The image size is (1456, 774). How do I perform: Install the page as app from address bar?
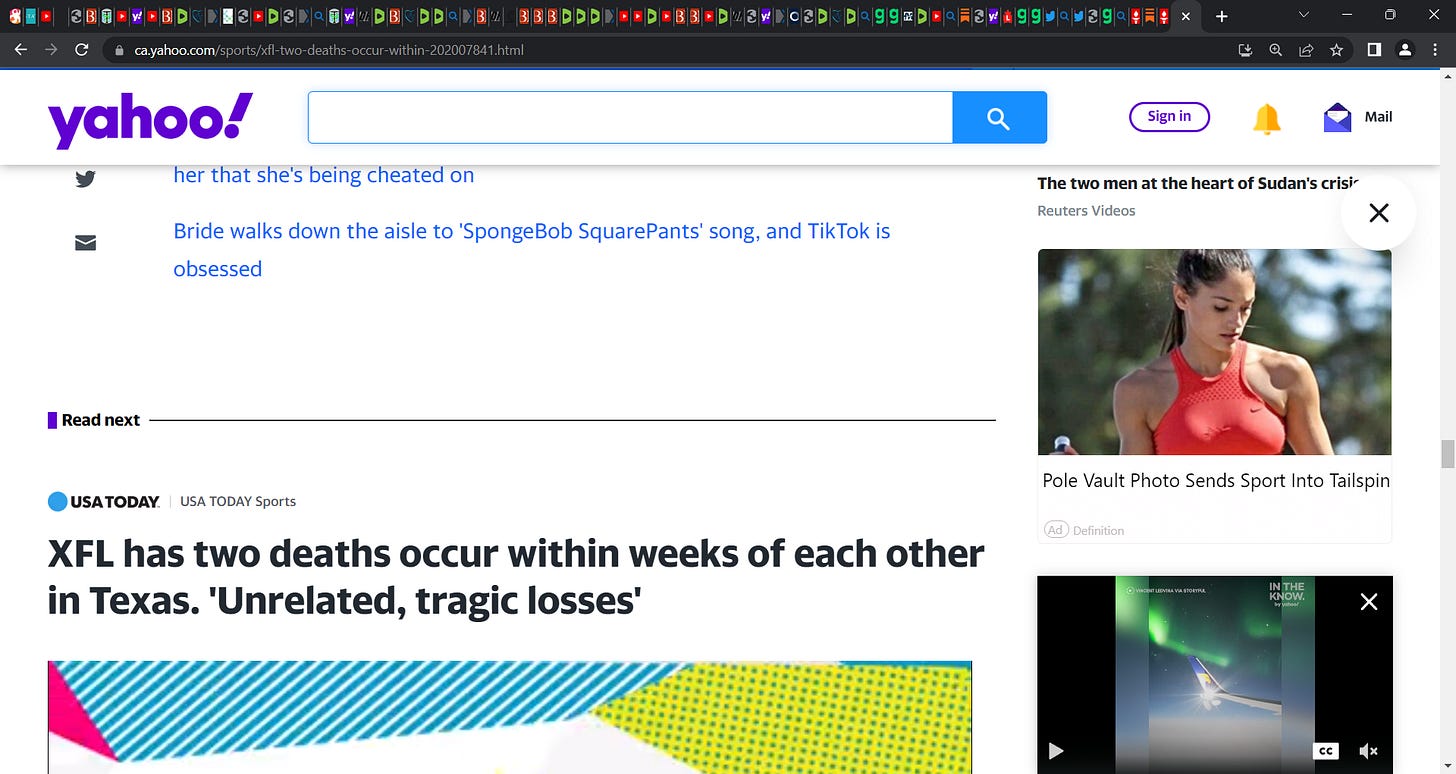[1245, 50]
